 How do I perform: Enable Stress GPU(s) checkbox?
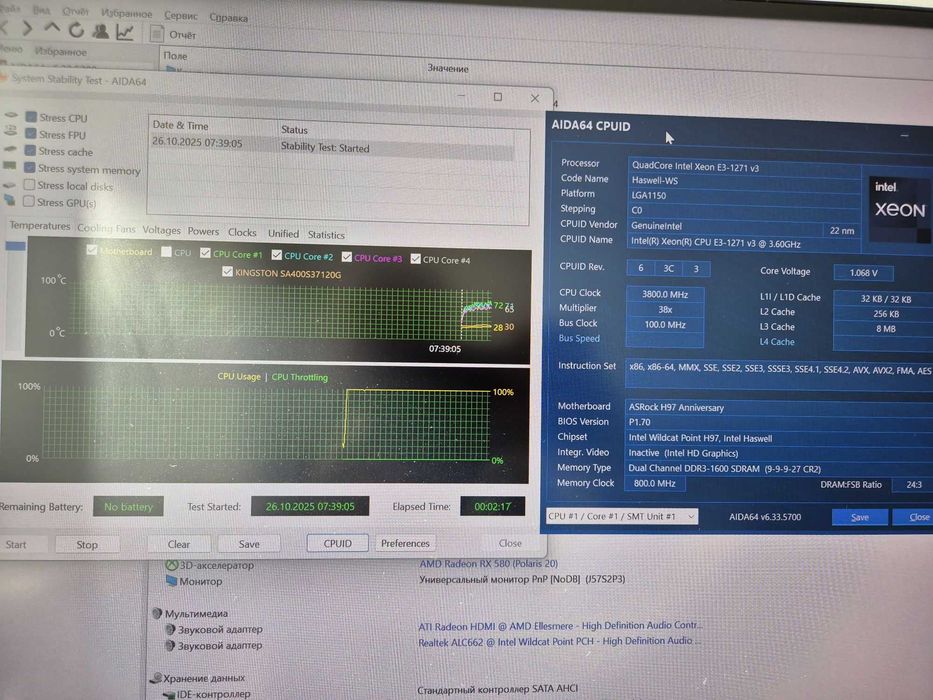(x=29, y=201)
